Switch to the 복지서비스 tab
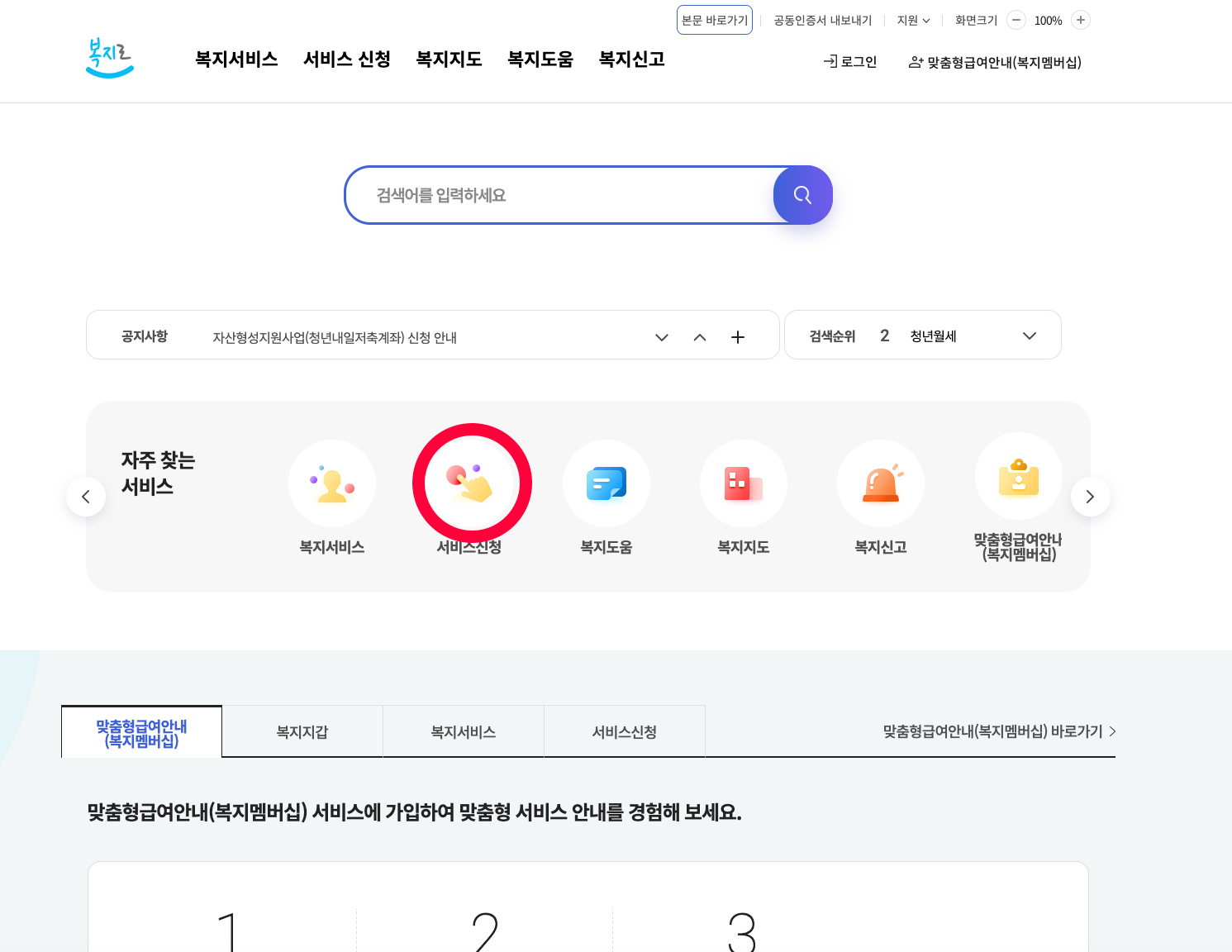The height and width of the screenshot is (952, 1232). [464, 732]
